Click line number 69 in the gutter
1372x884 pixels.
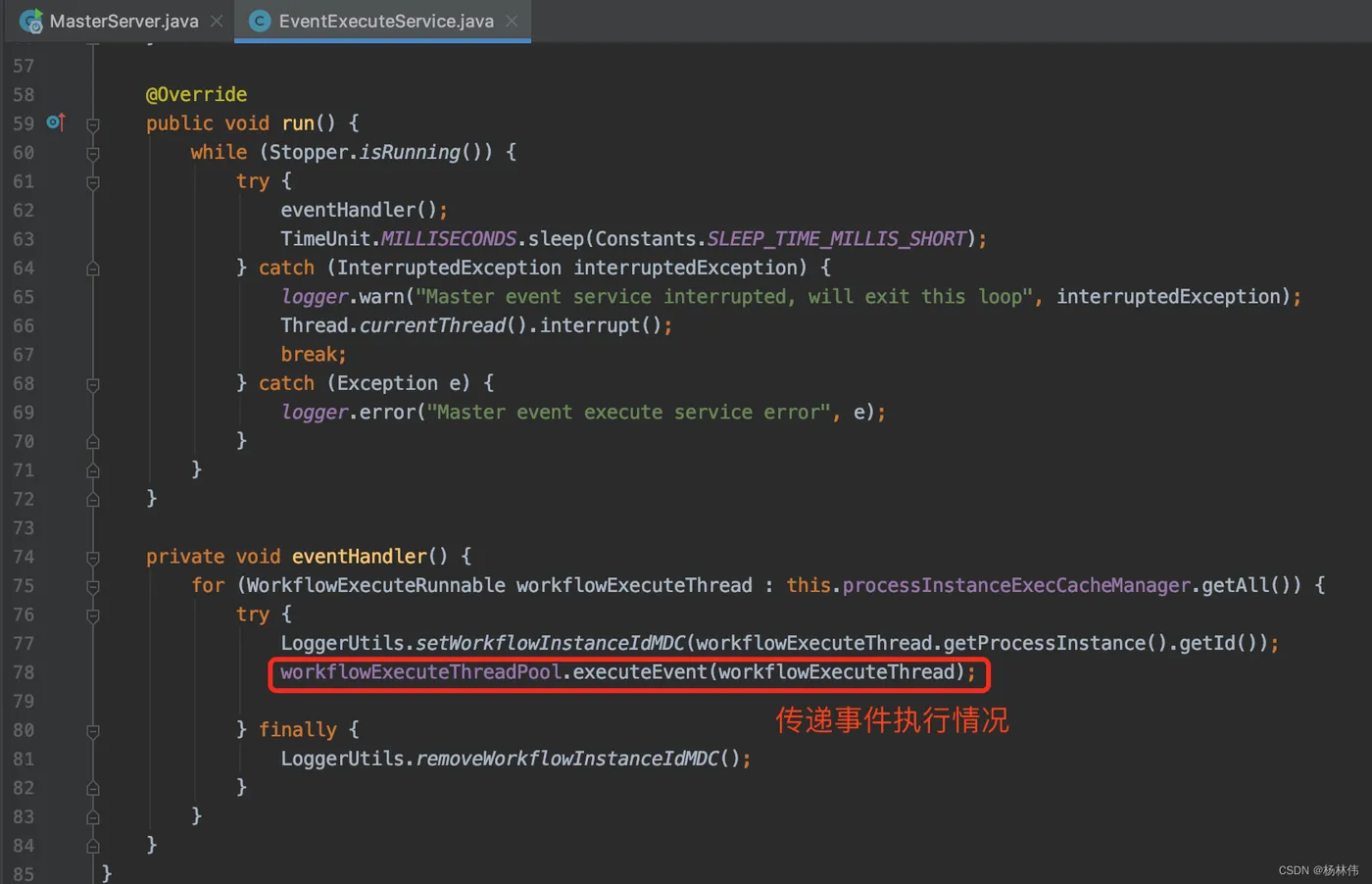coord(24,413)
